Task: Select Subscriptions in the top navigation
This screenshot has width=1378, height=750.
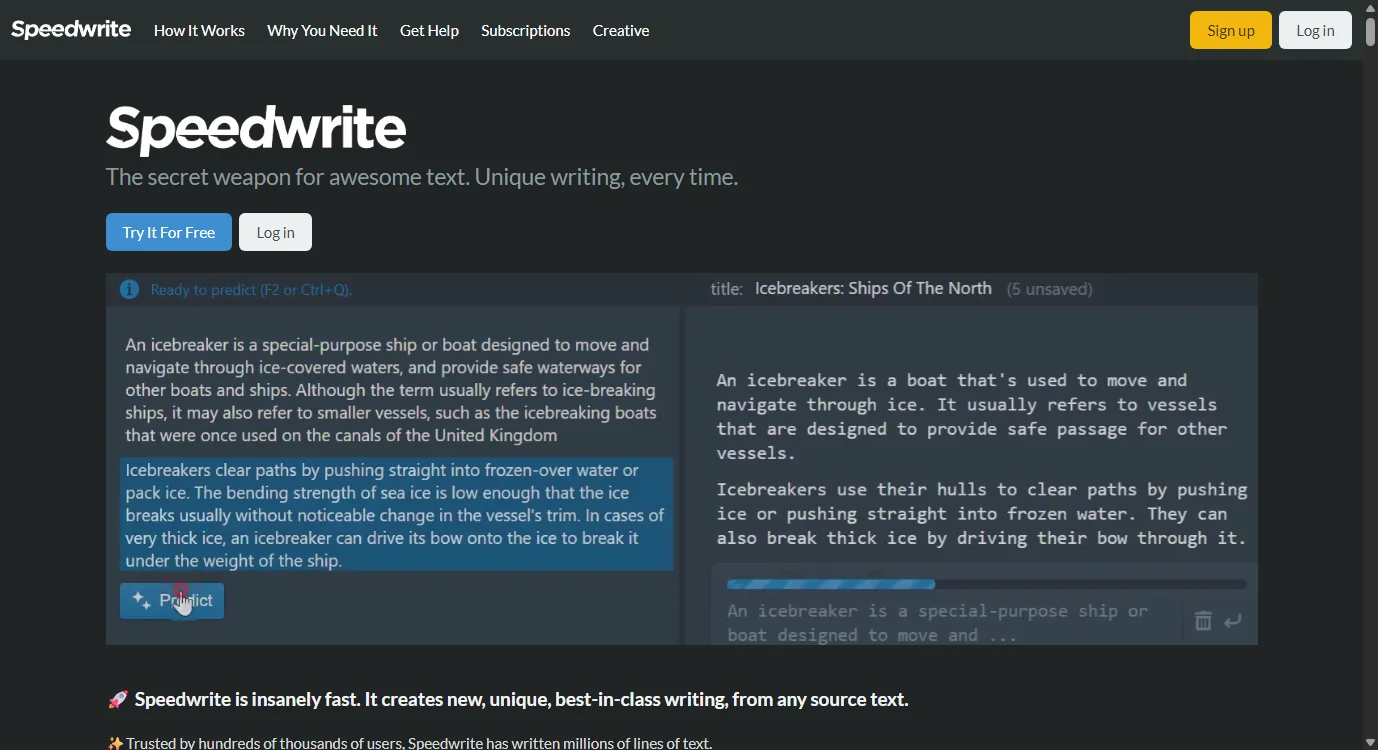Action: 525,30
